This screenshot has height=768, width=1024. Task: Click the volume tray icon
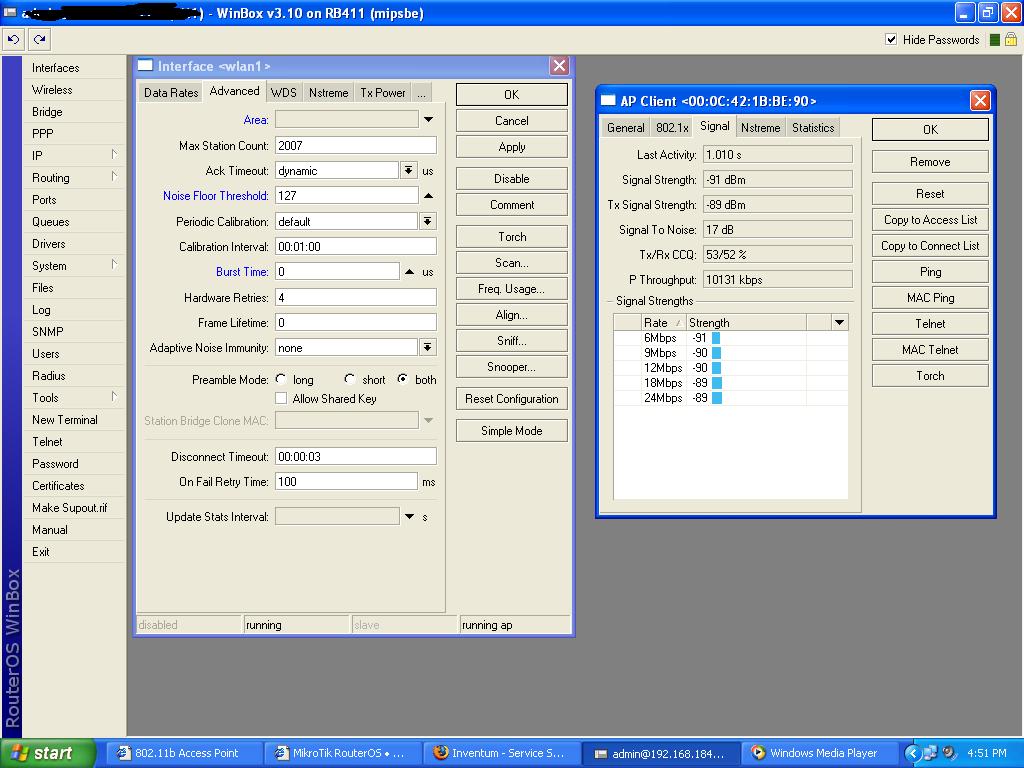949,753
